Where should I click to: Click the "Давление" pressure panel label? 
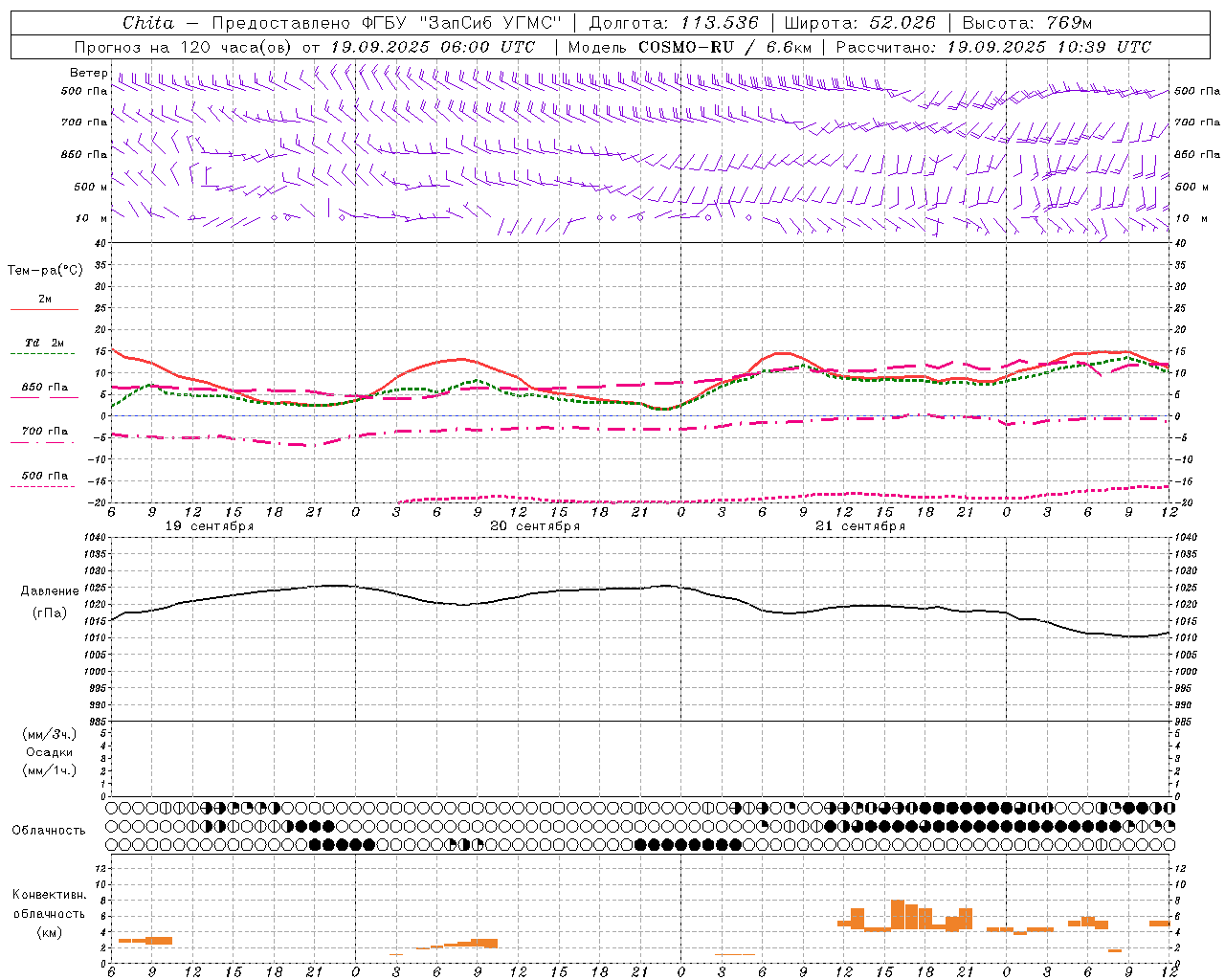[50, 591]
